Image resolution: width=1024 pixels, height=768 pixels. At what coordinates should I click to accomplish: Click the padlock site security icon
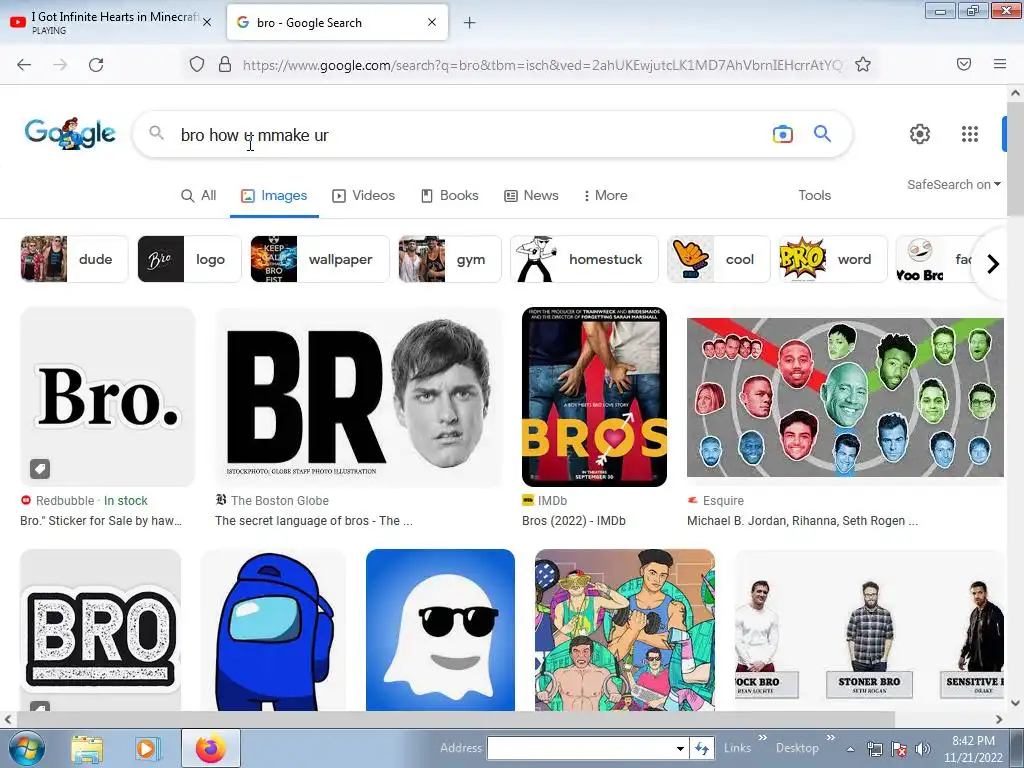point(225,64)
